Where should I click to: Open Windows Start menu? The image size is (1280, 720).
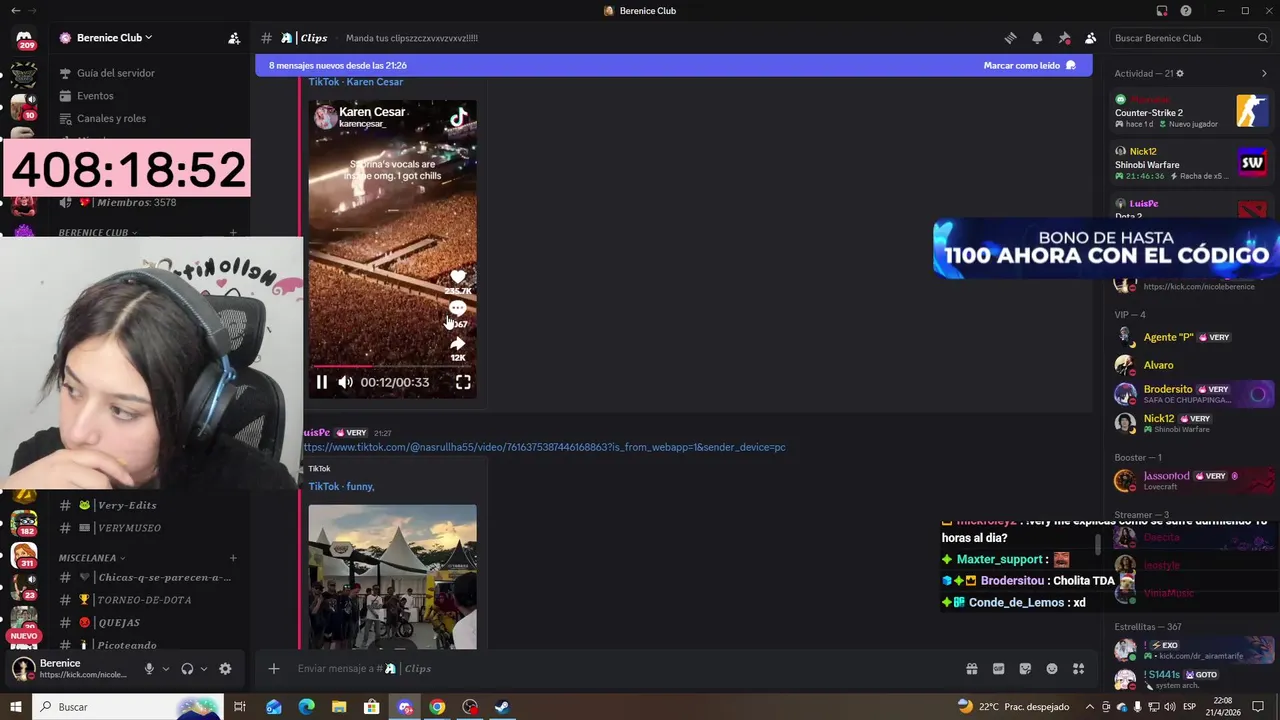(15, 707)
